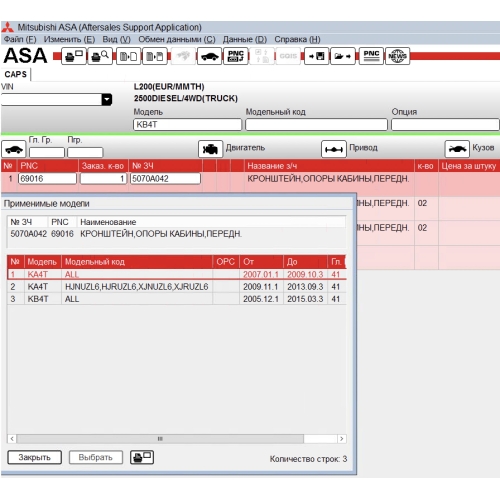The width and height of the screenshot is (500, 500).
Task: Click the document-to-clipboard toolbar icon
Action: coord(155,56)
